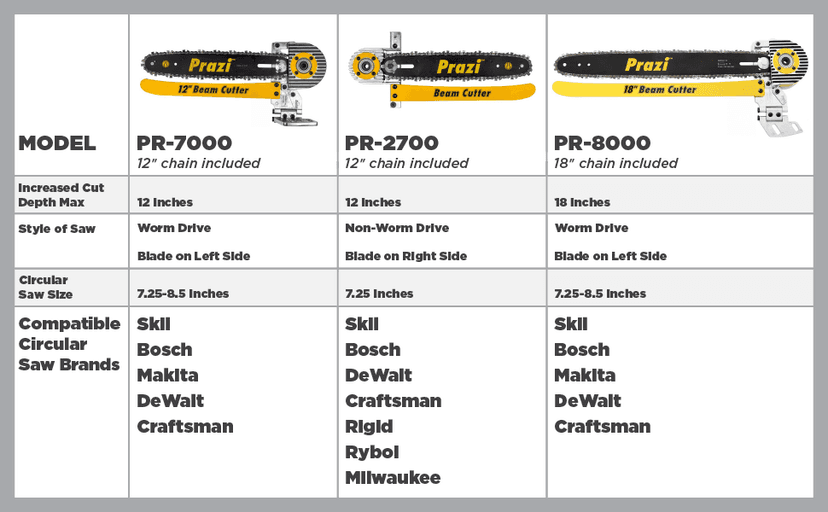Click the Blade on Right Side text

click(406, 256)
